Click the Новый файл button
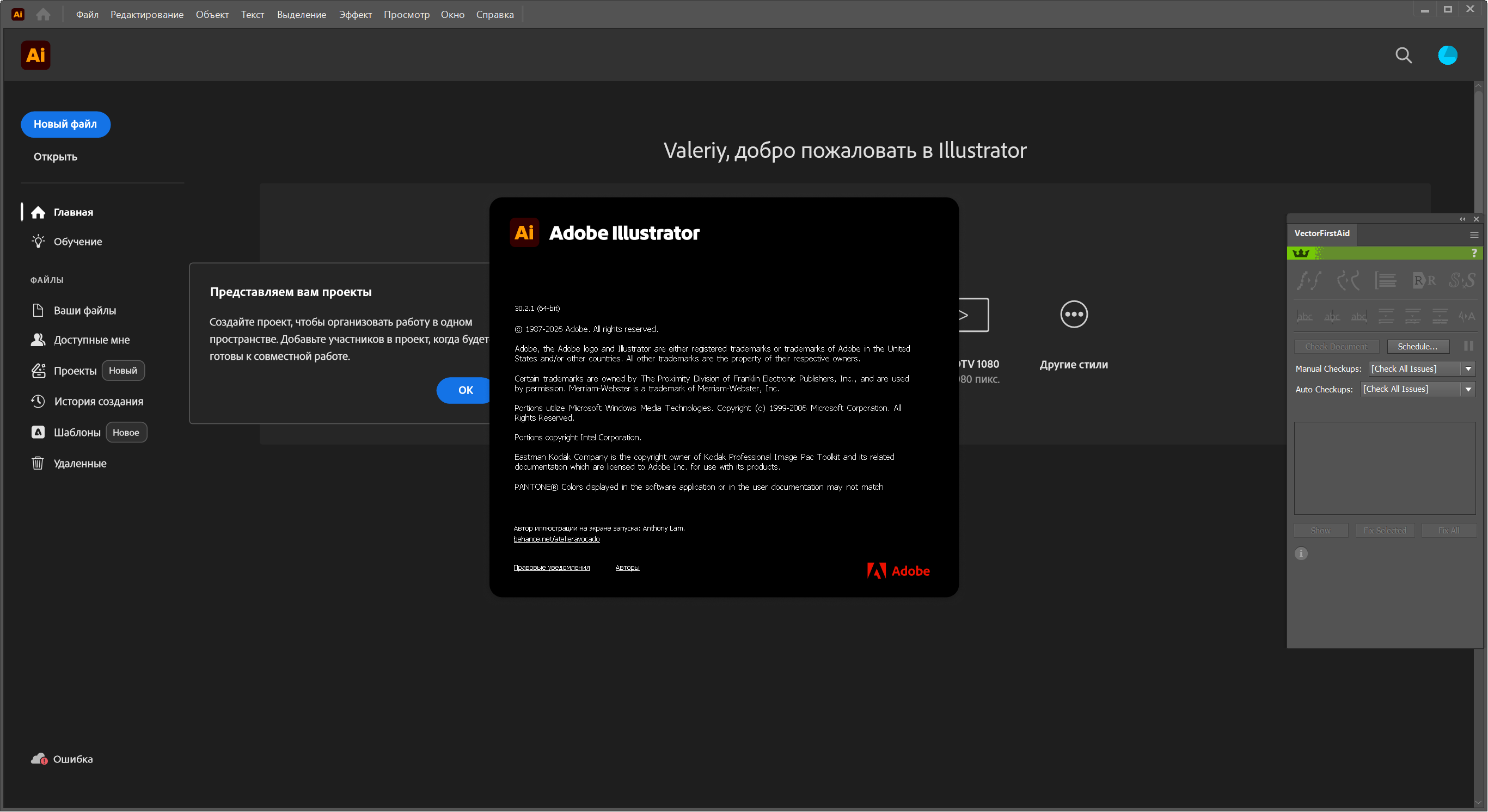Screen dimensions: 1488x812 tap(65, 124)
